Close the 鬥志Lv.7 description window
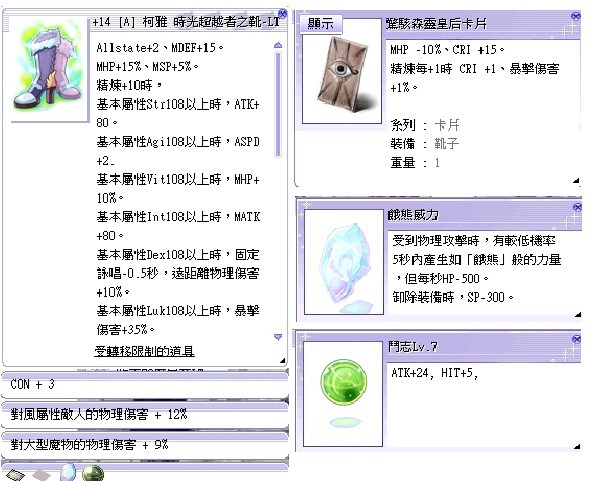Image resolution: width=594 pixels, height=481 pixels. point(576,339)
